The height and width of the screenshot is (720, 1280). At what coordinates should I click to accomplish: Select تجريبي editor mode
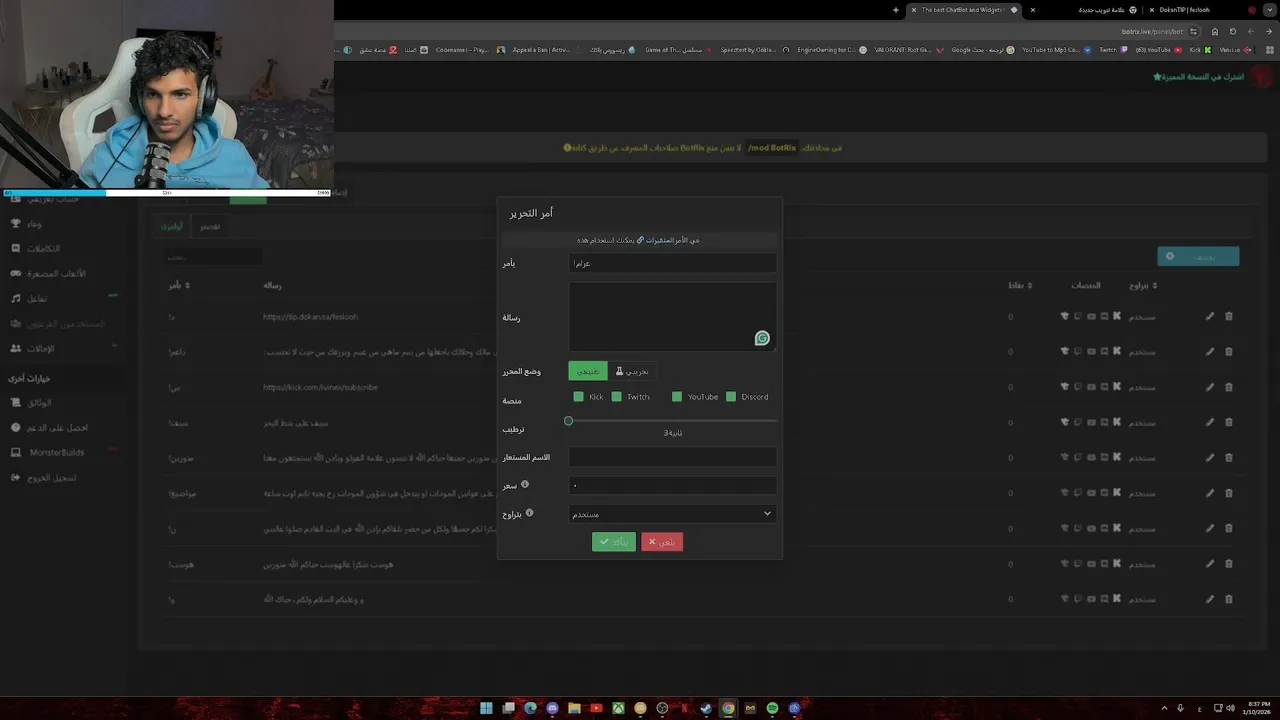632,371
